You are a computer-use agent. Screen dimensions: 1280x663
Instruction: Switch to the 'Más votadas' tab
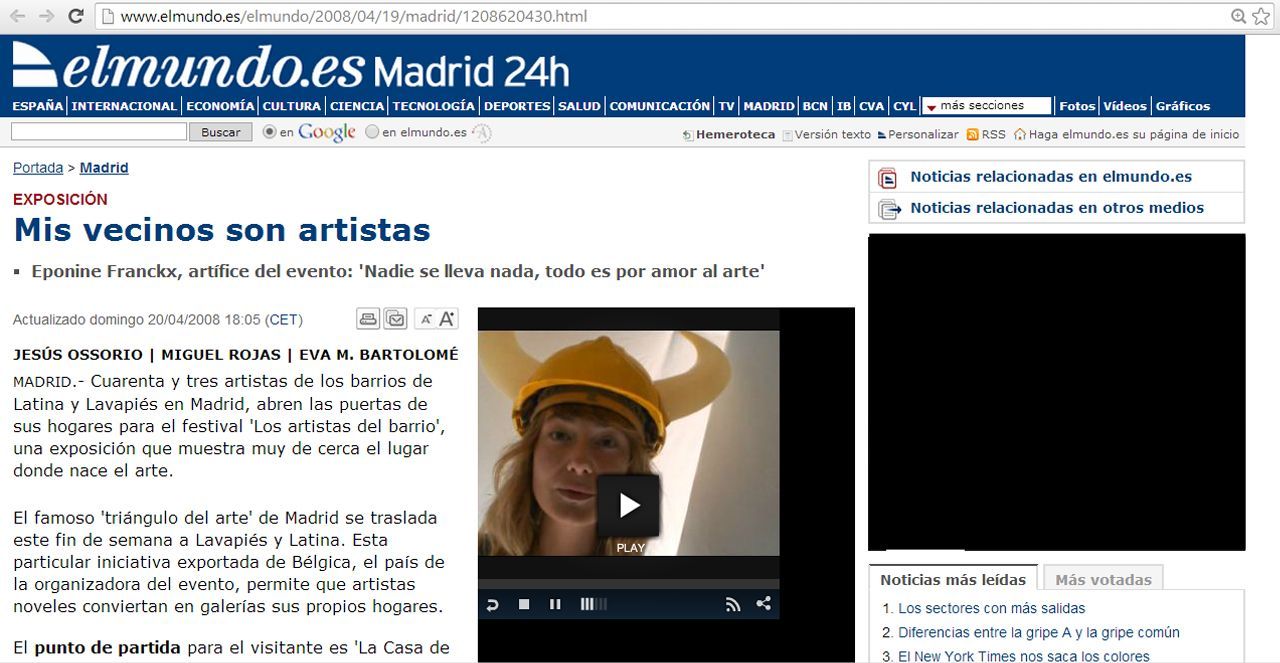[1103, 579]
